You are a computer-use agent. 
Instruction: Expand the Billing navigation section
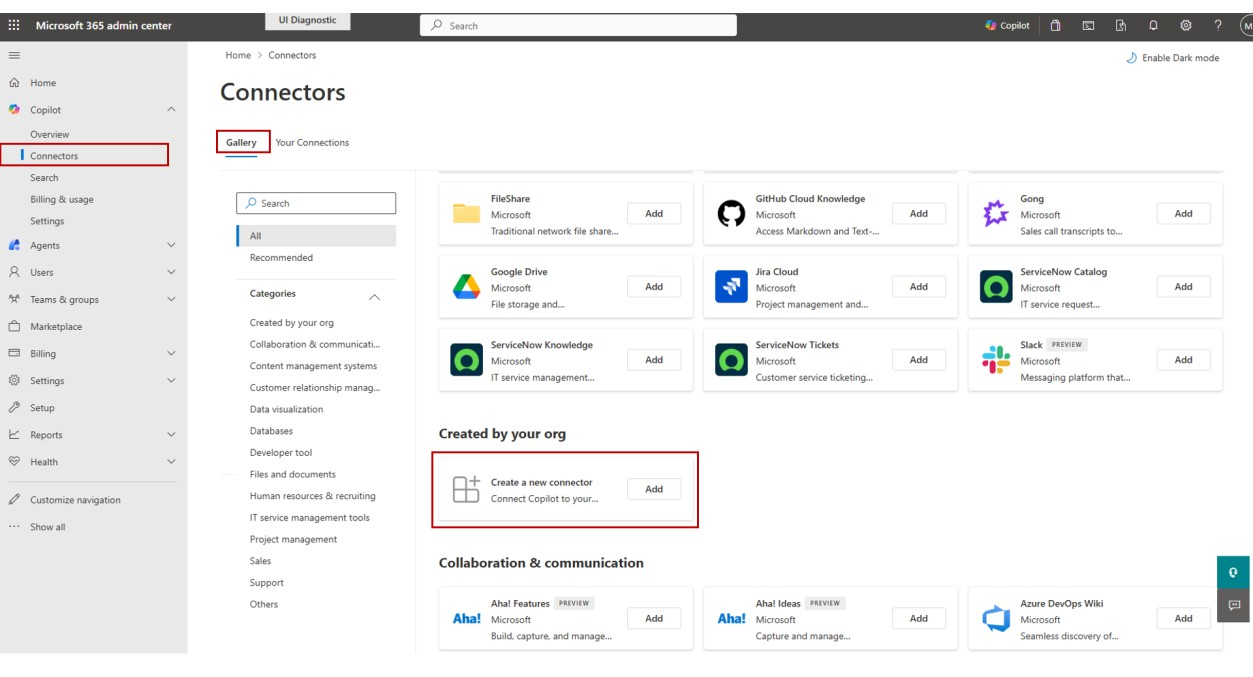171,353
